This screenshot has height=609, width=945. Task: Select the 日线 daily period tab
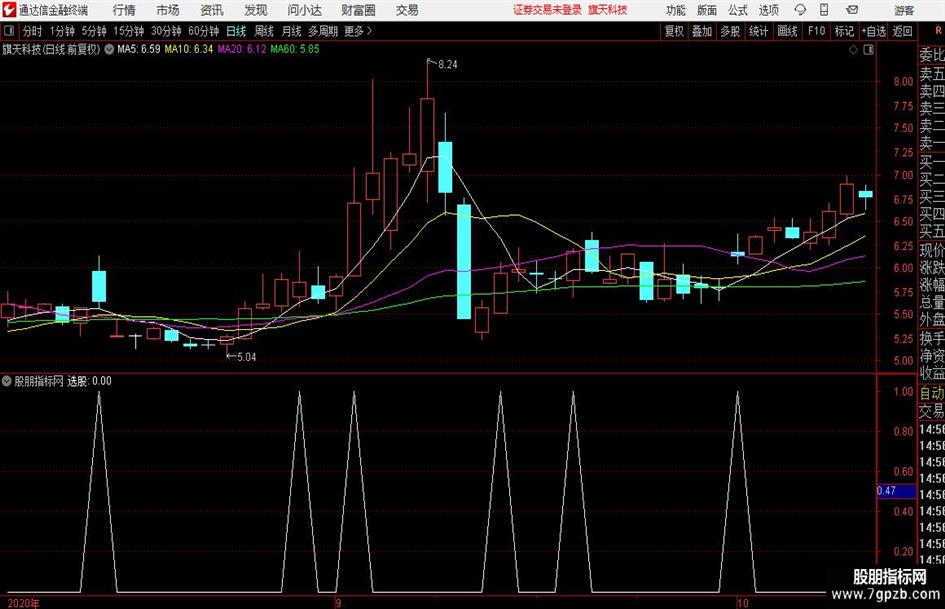(x=236, y=31)
